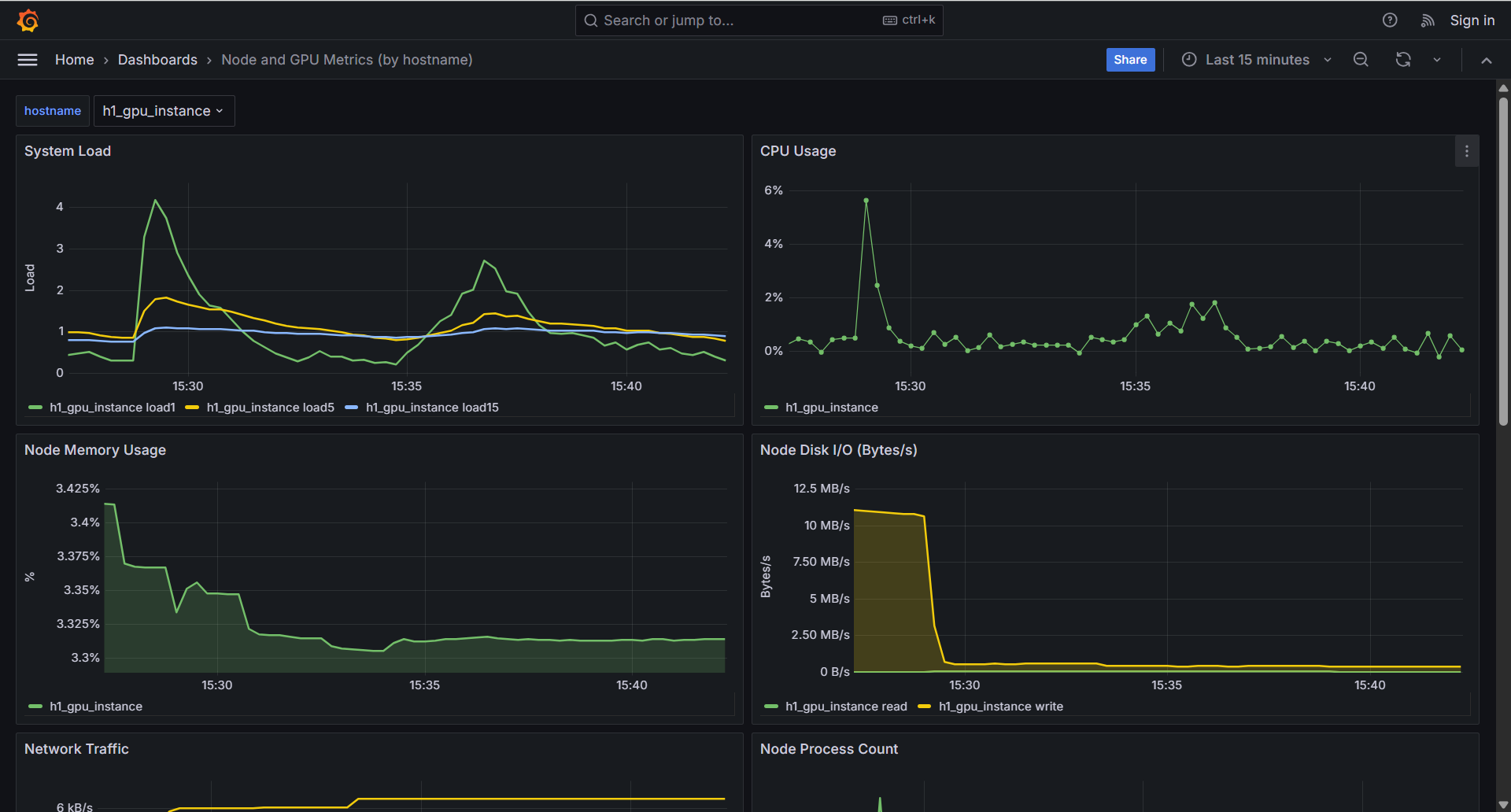Click the load15 blue legend color swatch
The height and width of the screenshot is (812, 1511).
[352, 408]
